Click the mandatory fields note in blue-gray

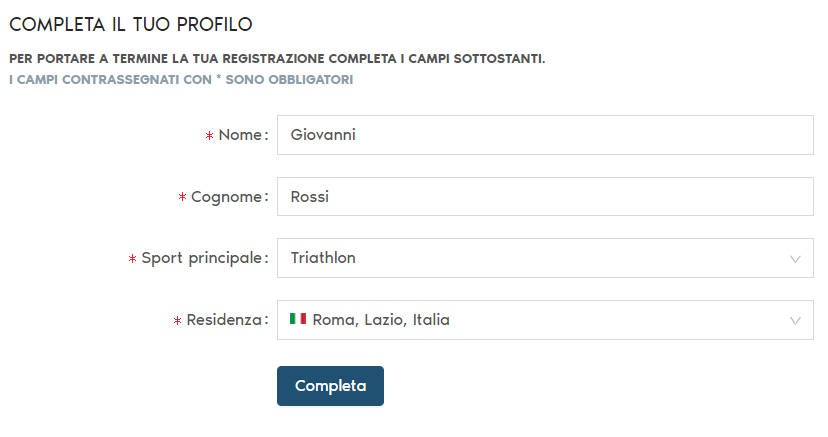181,79
